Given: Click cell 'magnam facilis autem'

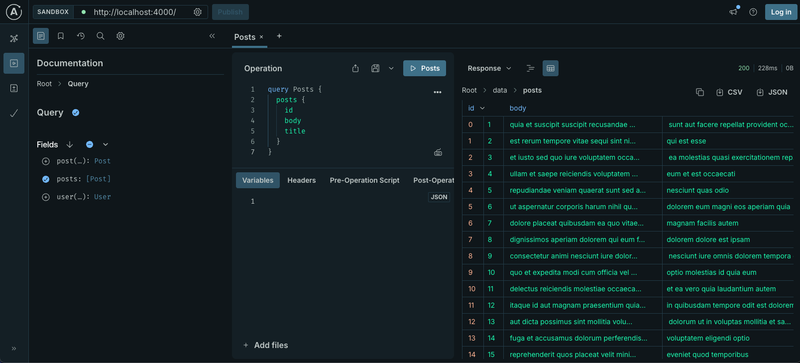Looking at the screenshot, I should pos(702,223).
